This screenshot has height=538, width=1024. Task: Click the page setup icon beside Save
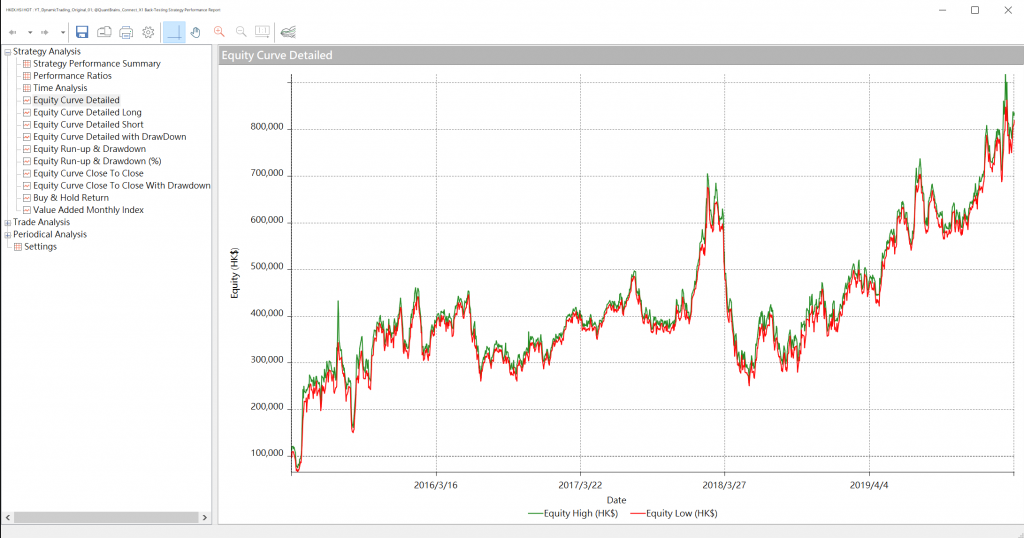click(x=104, y=32)
